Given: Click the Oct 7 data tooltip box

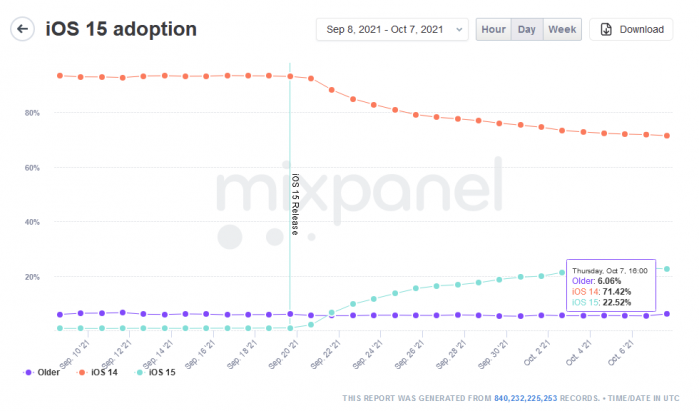Looking at the screenshot, I should (x=610, y=287).
